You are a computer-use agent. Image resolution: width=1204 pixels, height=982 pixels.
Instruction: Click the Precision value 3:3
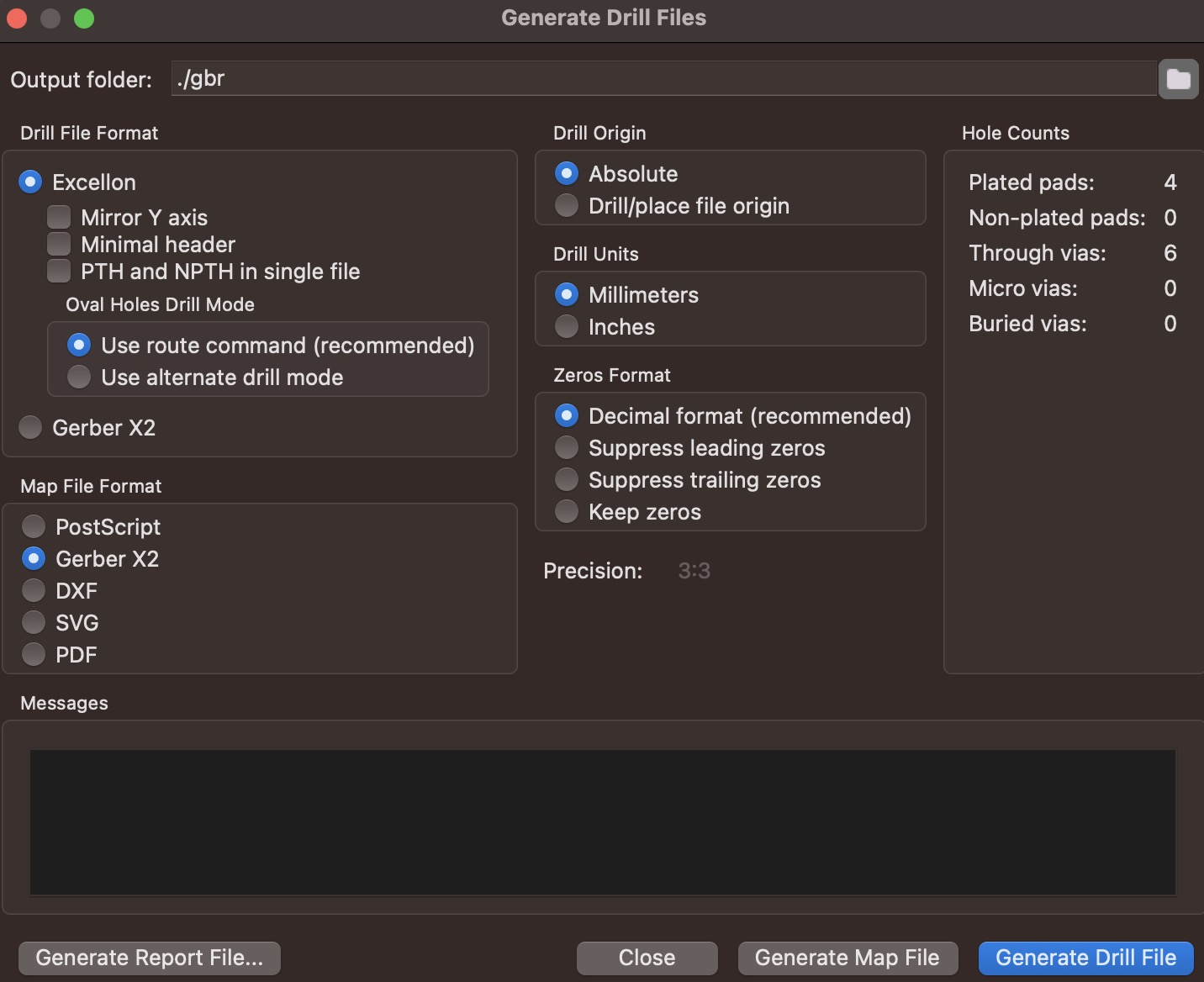(x=694, y=571)
